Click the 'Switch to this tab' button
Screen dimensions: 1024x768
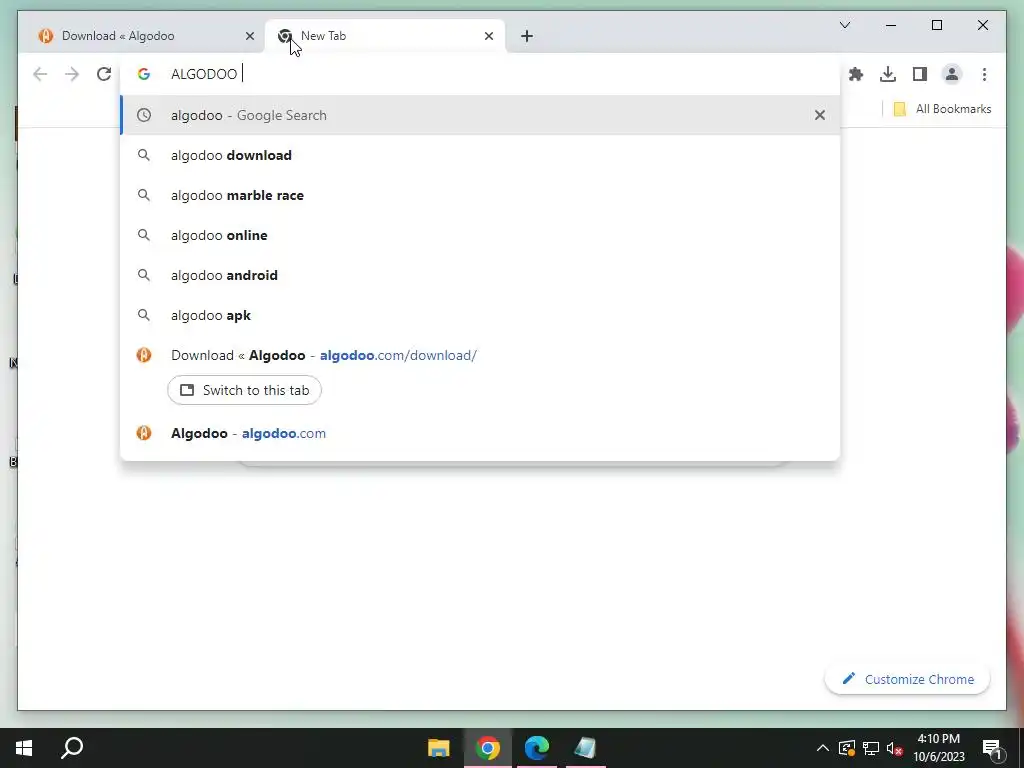[x=244, y=390]
